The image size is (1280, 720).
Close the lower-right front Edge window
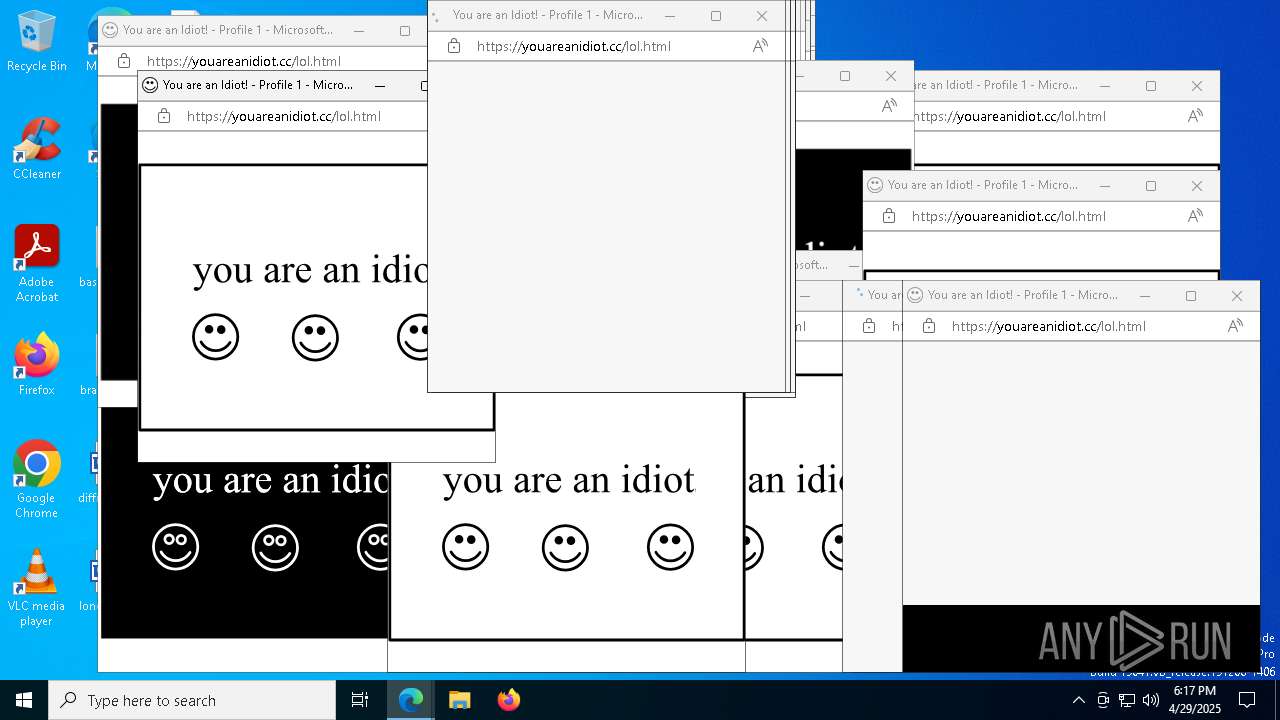pos(1237,296)
